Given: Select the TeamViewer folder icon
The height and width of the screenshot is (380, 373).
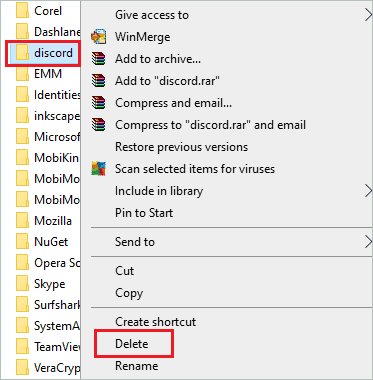Looking at the screenshot, I should 23,347.
